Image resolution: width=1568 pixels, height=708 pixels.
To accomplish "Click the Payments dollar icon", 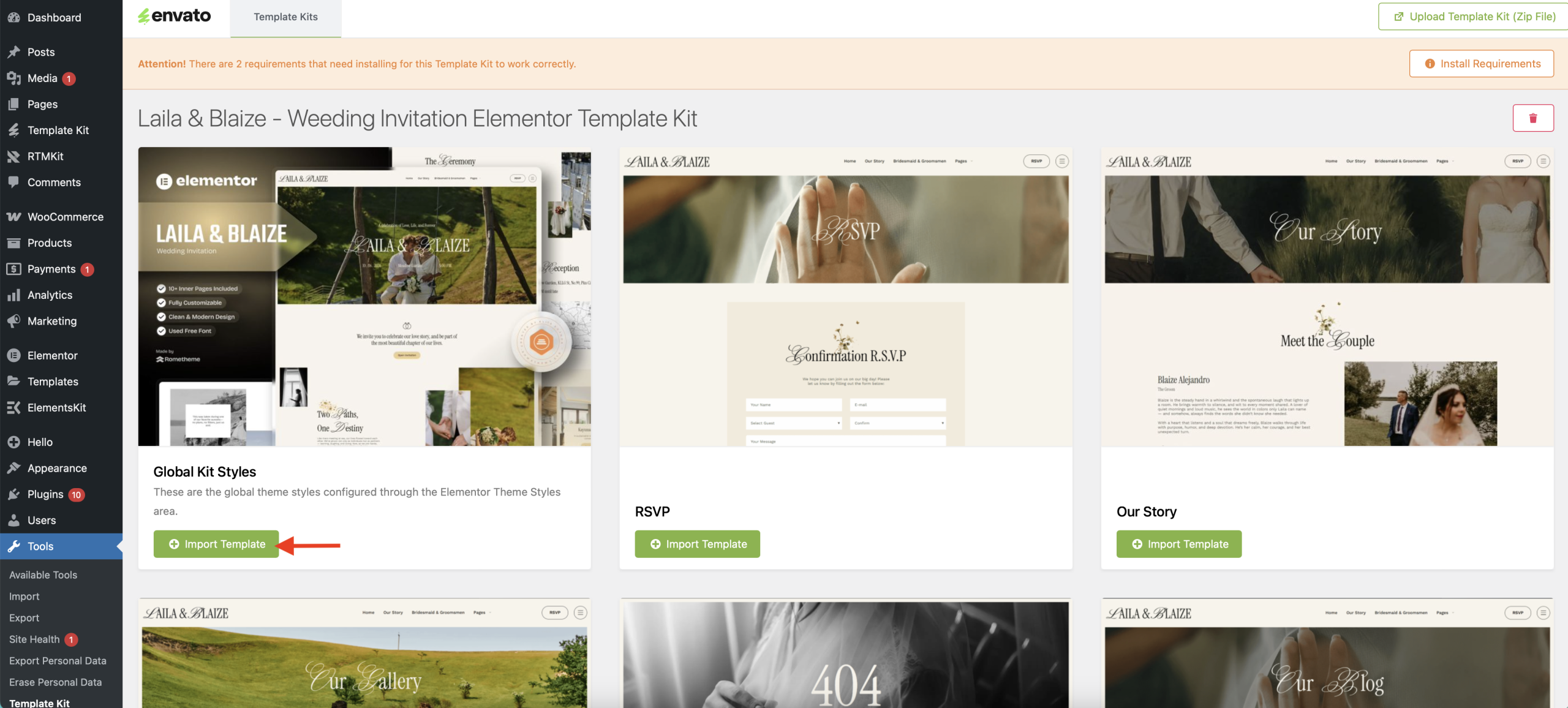I will tap(13, 269).
